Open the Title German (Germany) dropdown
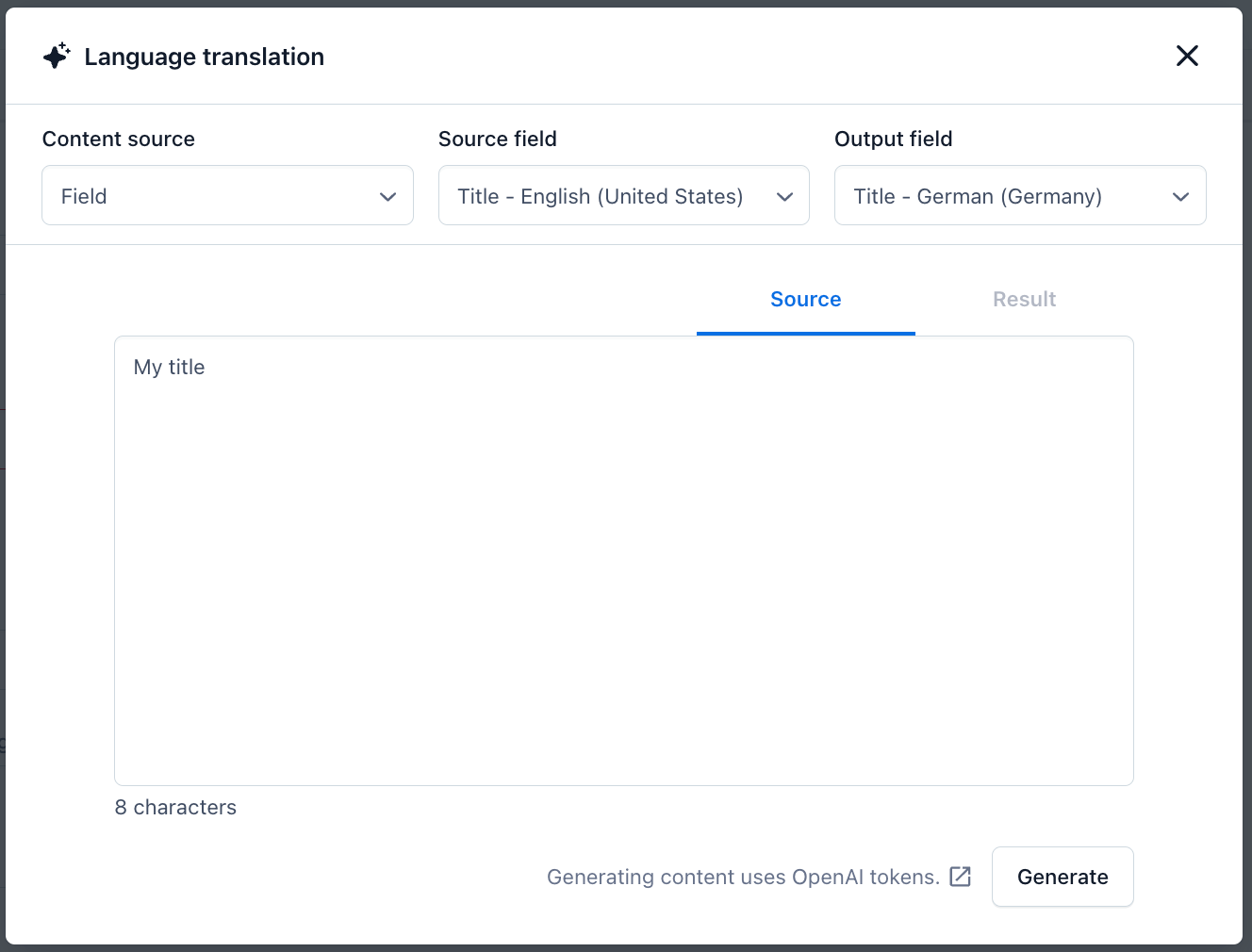 tap(1020, 195)
